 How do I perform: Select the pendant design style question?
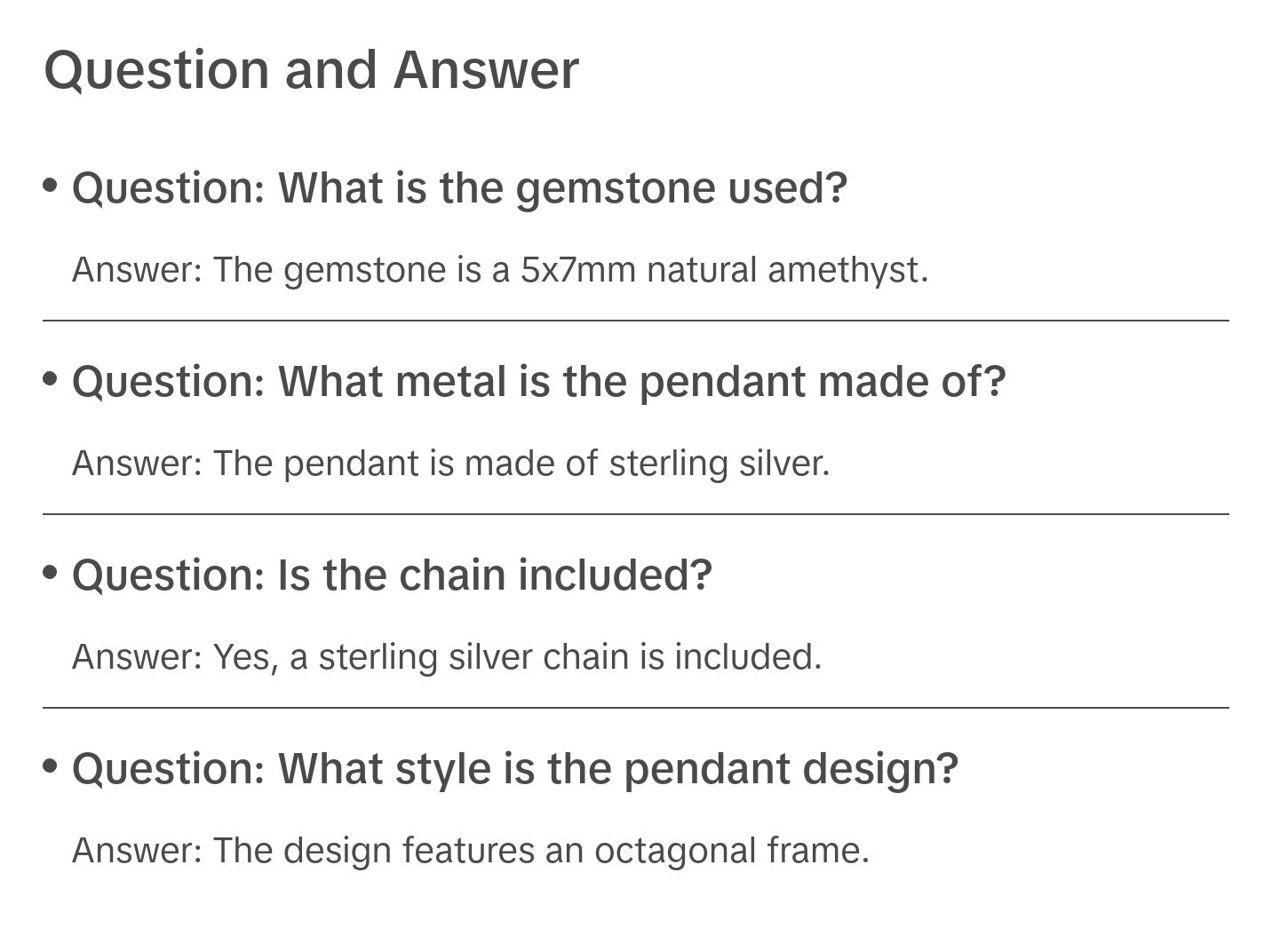pos(515,769)
